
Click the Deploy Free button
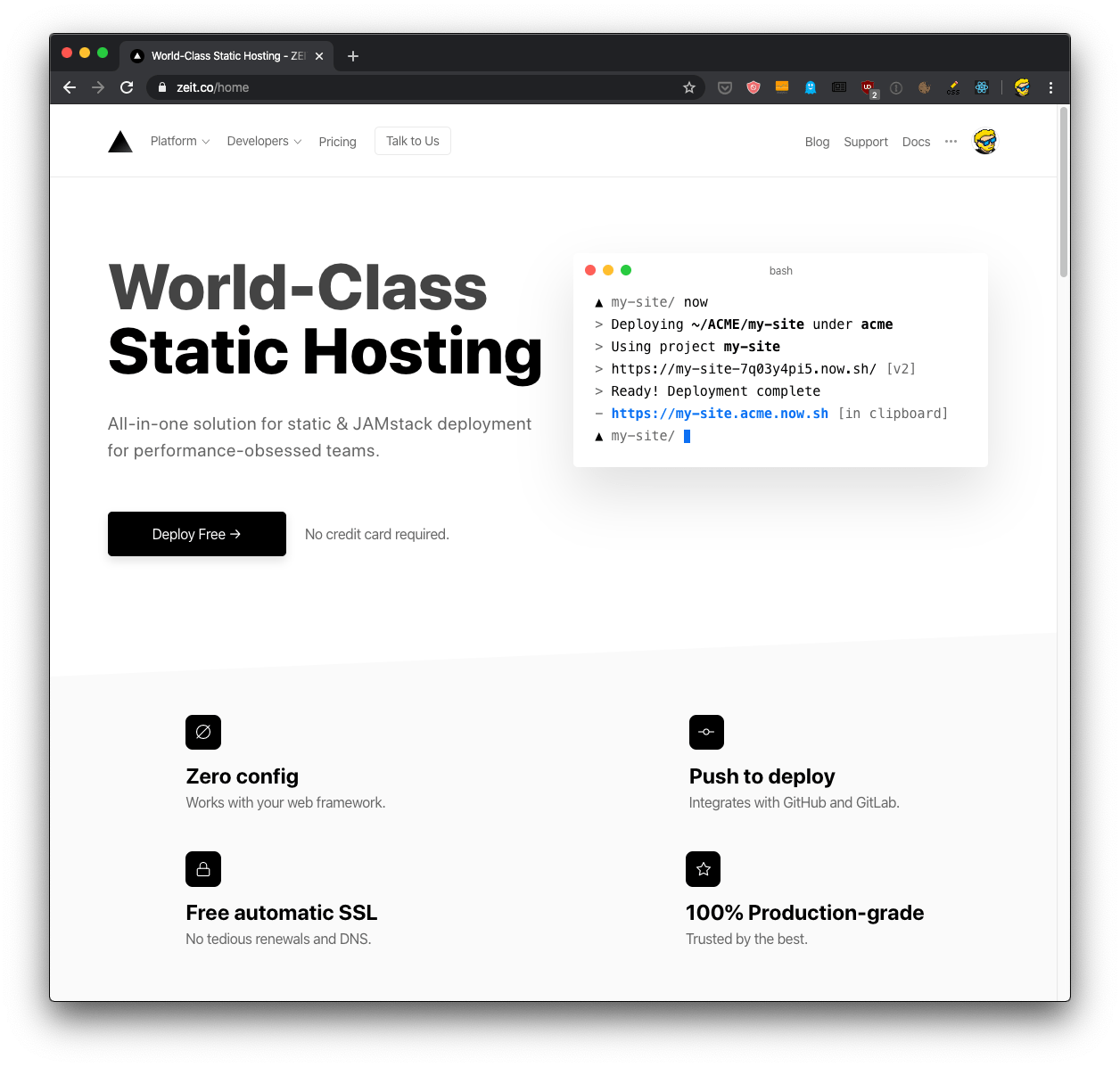point(197,534)
